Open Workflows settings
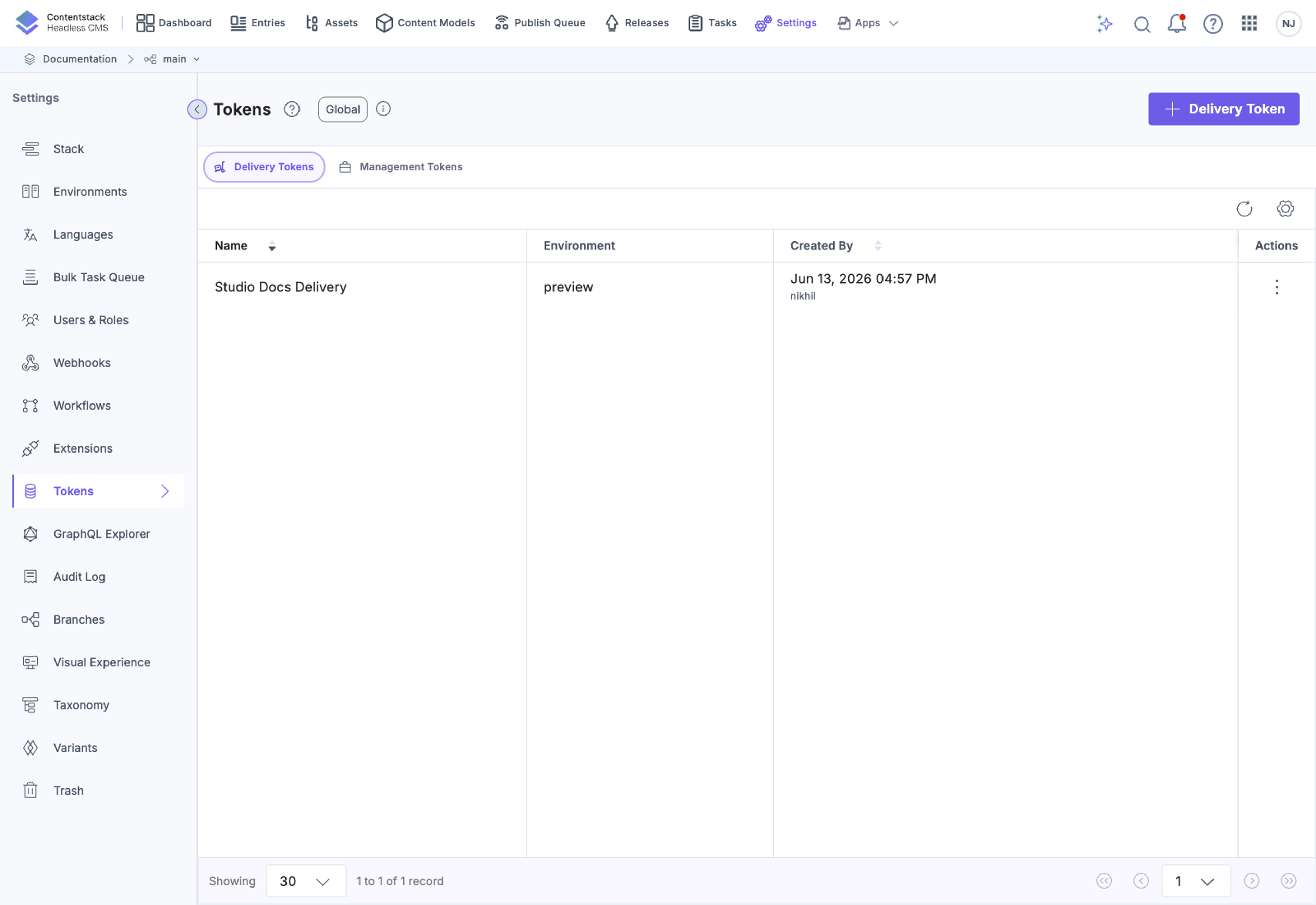Image resolution: width=1316 pixels, height=905 pixels. [98, 406]
